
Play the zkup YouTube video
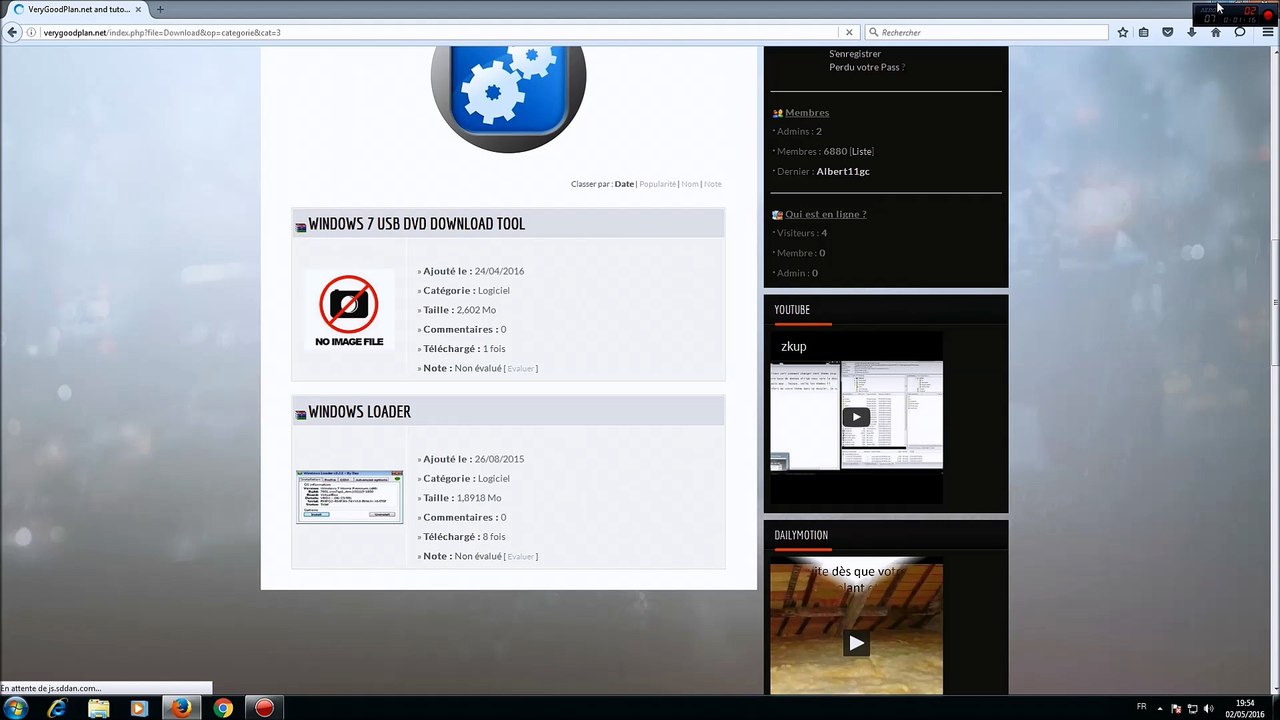coord(856,417)
